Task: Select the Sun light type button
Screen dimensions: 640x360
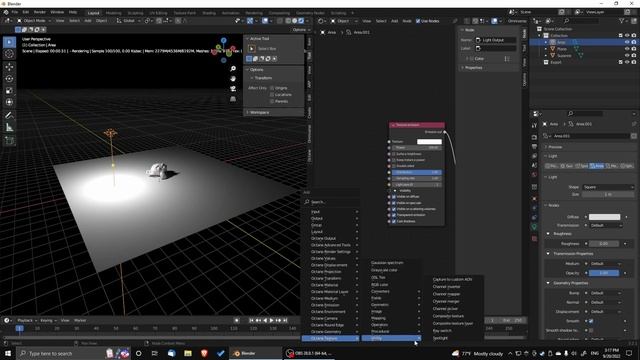Action: [567, 166]
